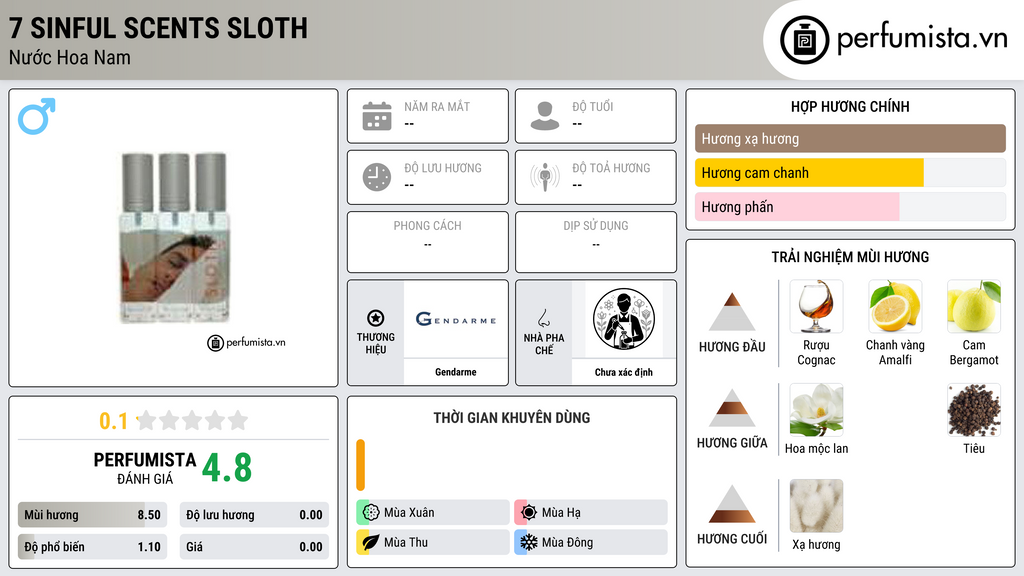Click the Mùa Hạ sun icon
Screen dimensions: 1024x576
tap(529, 513)
